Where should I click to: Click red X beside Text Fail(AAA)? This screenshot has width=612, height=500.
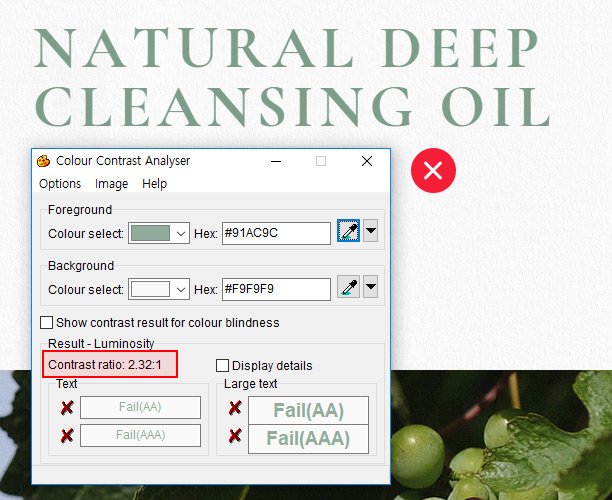pyautogui.click(x=67, y=435)
